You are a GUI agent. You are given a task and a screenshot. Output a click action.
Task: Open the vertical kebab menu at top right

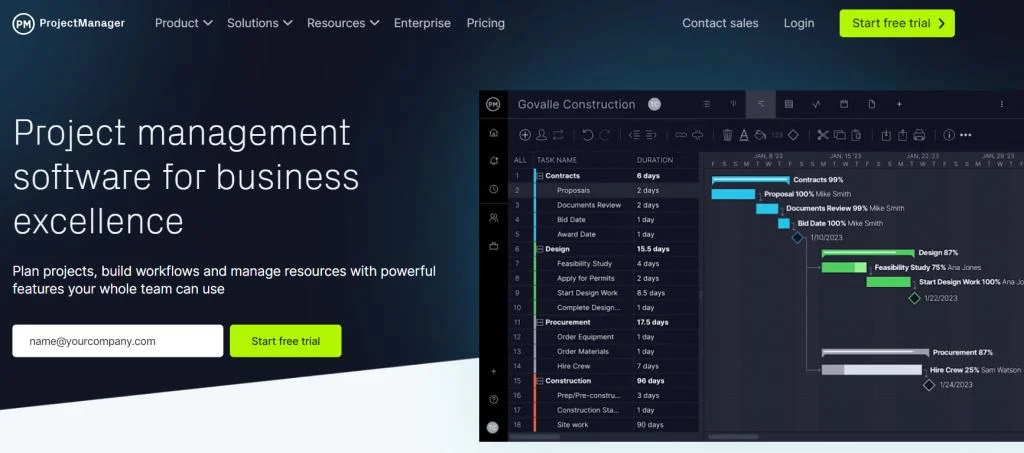[1002, 104]
